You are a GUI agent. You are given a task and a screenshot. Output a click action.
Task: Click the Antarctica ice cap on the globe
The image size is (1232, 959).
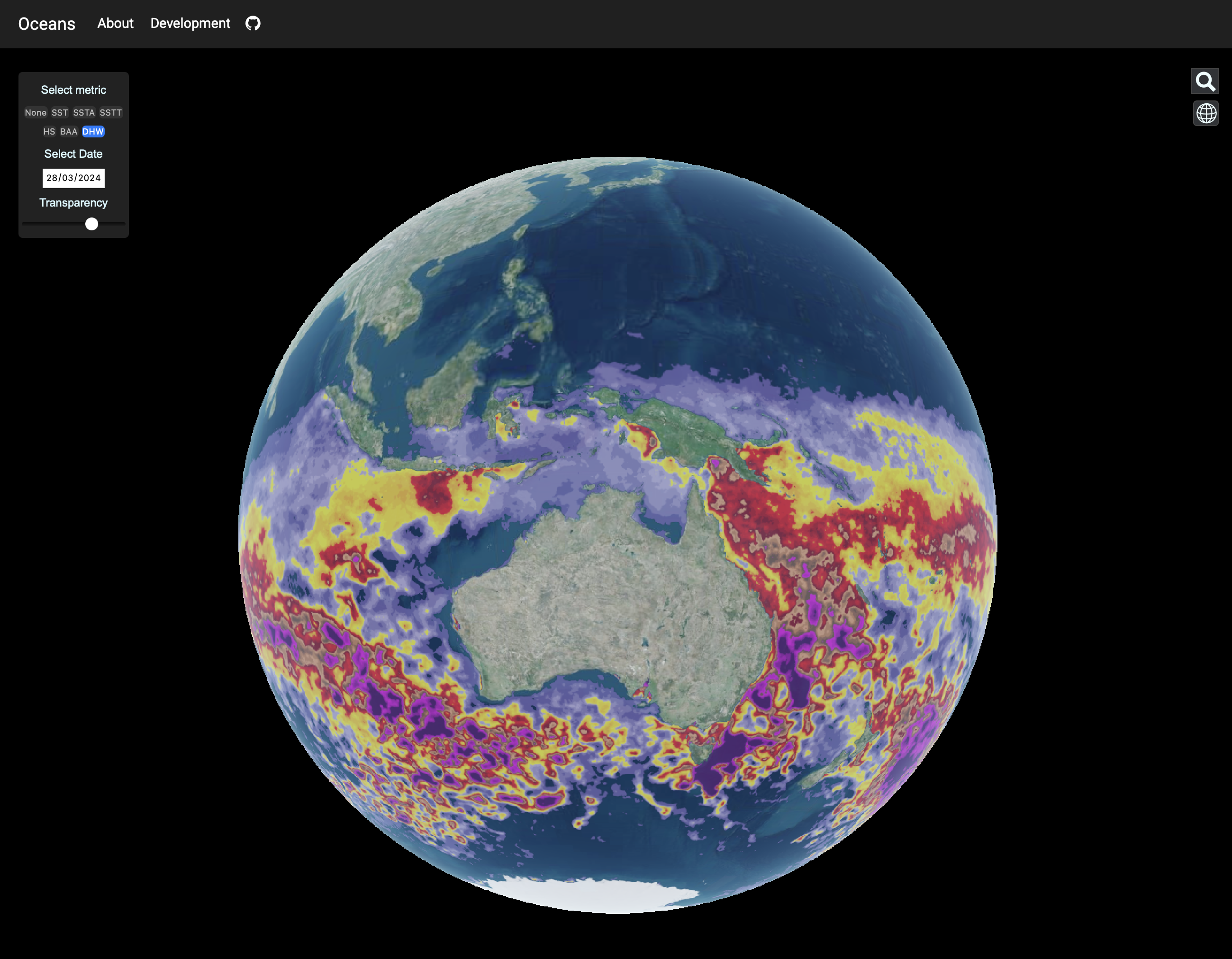592,894
